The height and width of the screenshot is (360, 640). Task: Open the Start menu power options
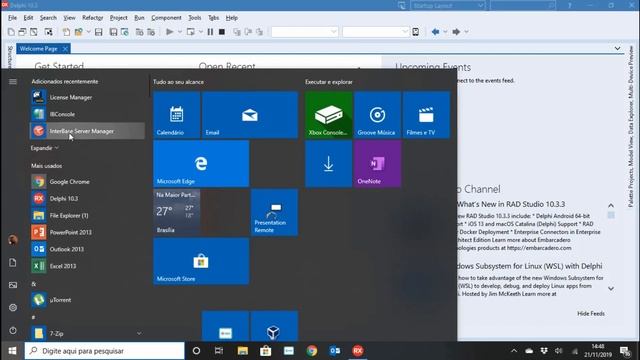[13, 330]
